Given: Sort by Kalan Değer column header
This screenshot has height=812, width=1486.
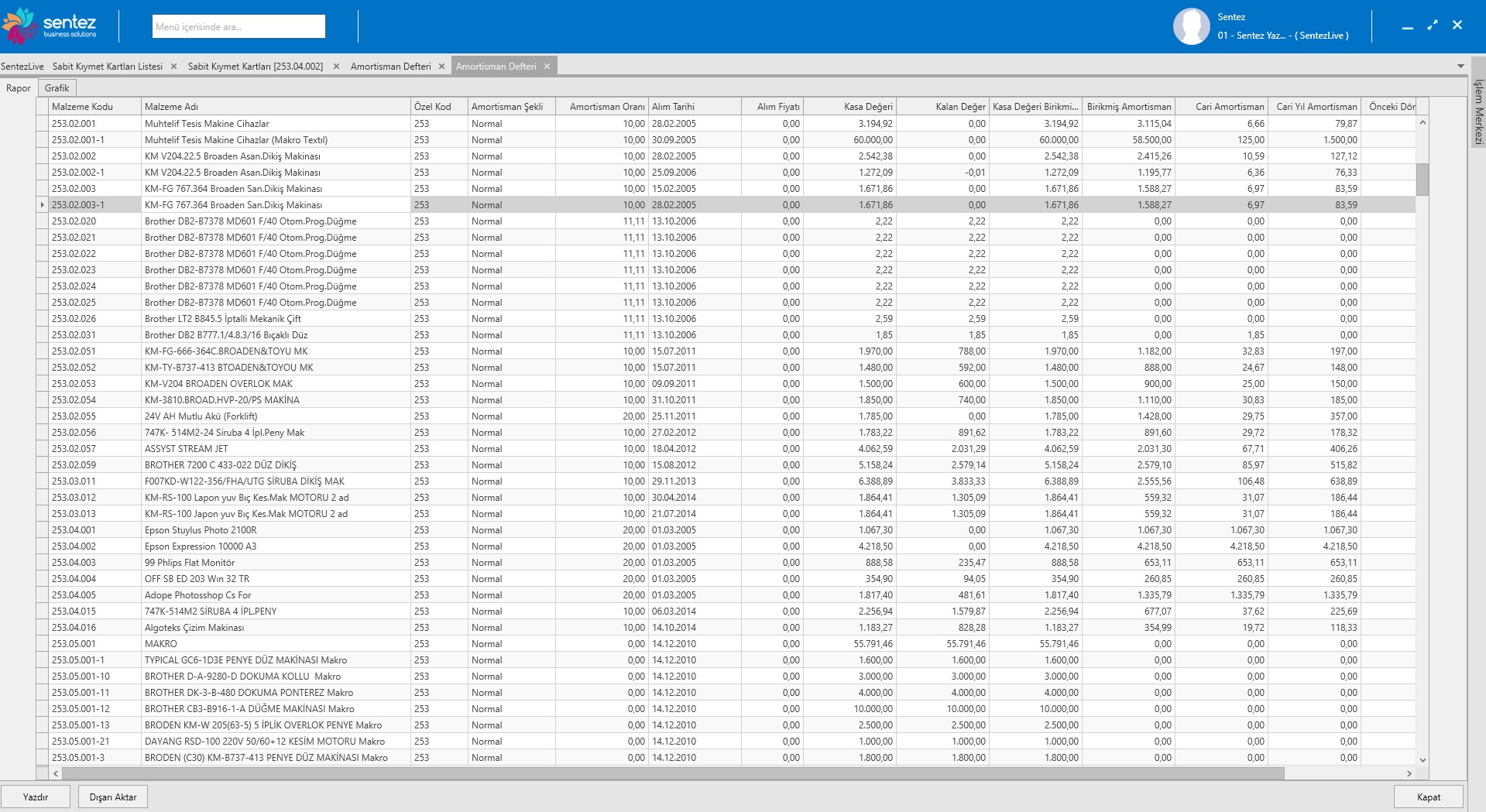Looking at the screenshot, I should pyautogui.click(x=942, y=107).
